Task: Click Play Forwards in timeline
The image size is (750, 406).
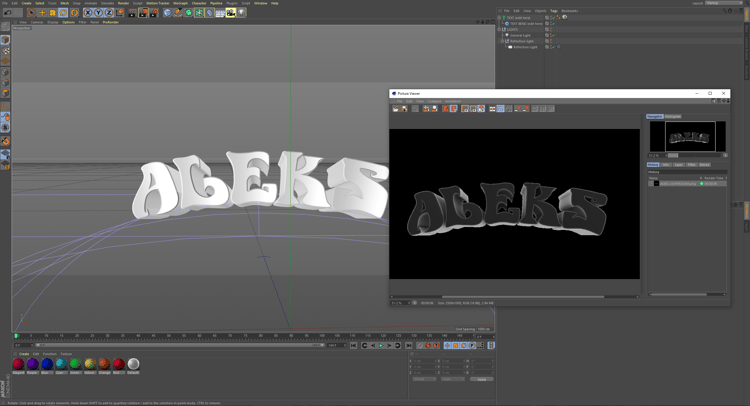Action: 381,345
